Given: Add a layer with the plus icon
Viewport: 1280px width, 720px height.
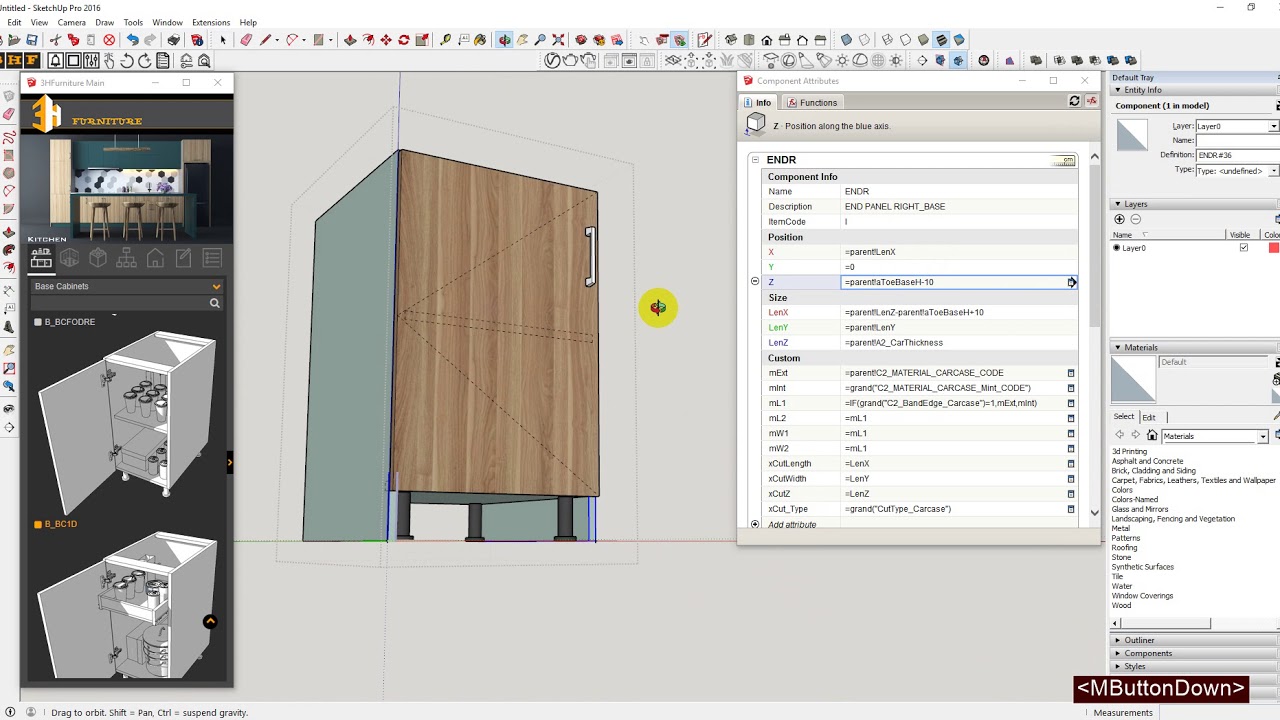Looking at the screenshot, I should pos(1119,220).
